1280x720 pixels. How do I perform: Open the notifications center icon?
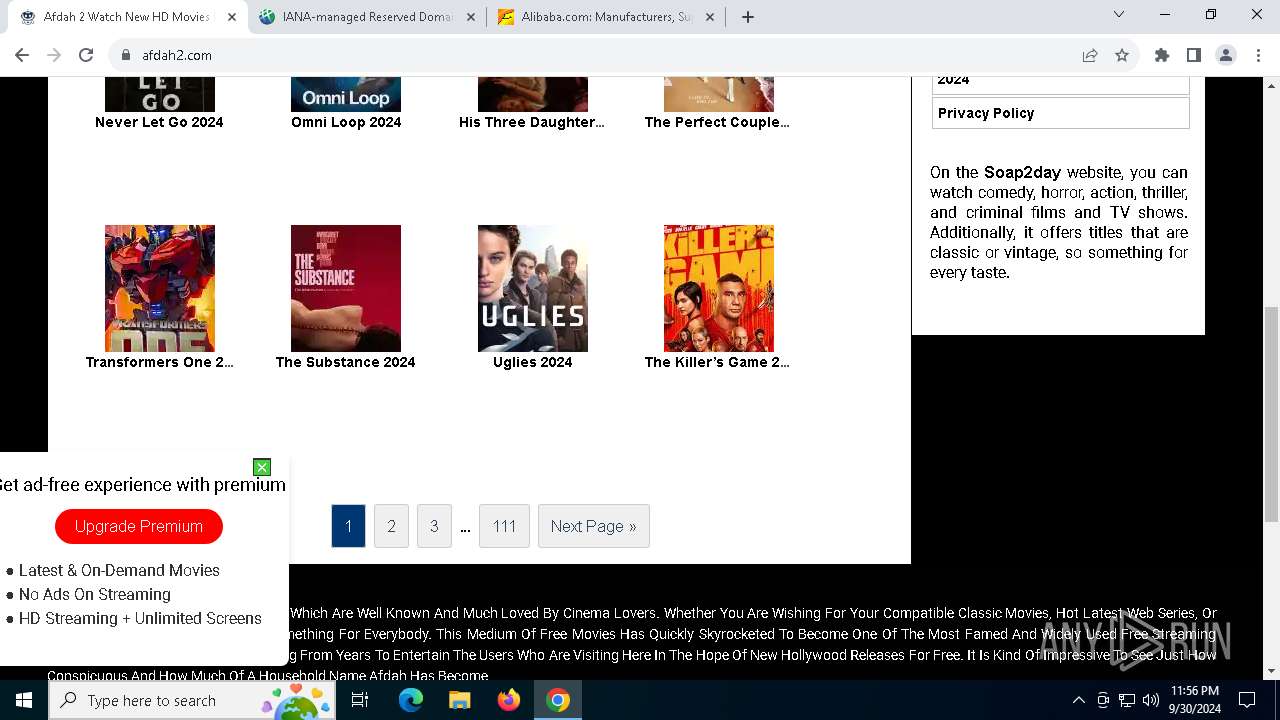click(1247, 700)
